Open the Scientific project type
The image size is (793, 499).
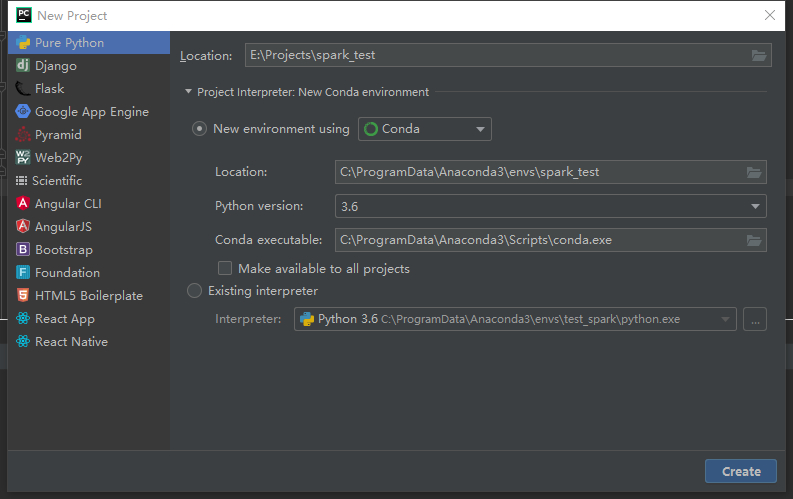[x=89, y=180]
